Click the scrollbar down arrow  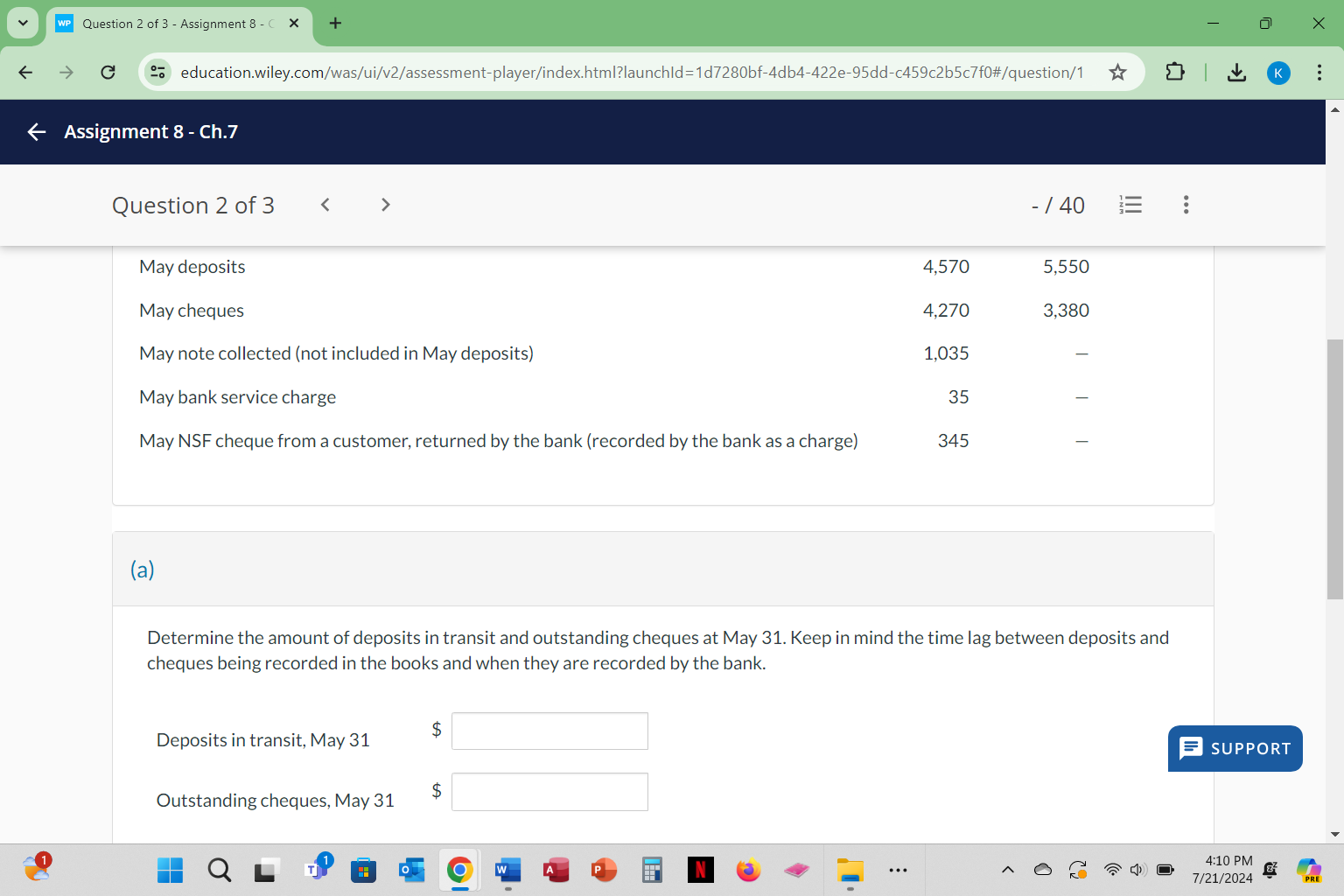[1335, 835]
